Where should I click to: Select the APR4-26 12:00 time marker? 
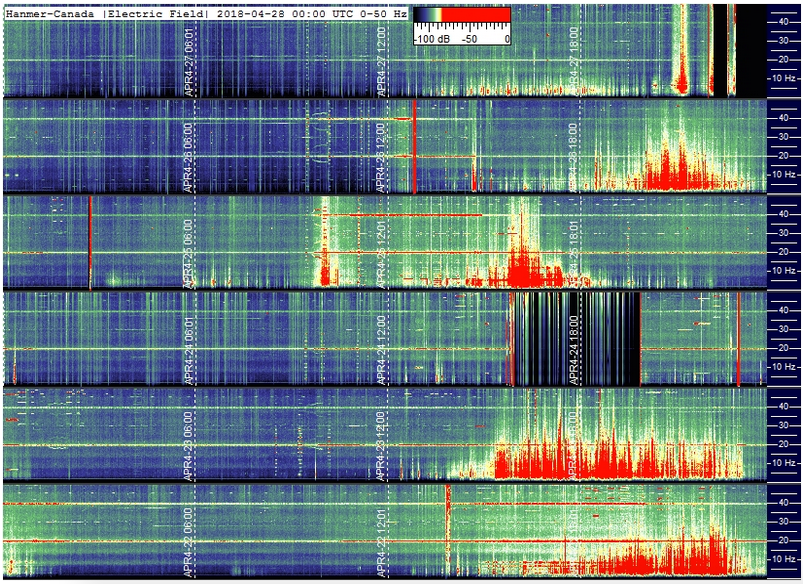coord(381,157)
